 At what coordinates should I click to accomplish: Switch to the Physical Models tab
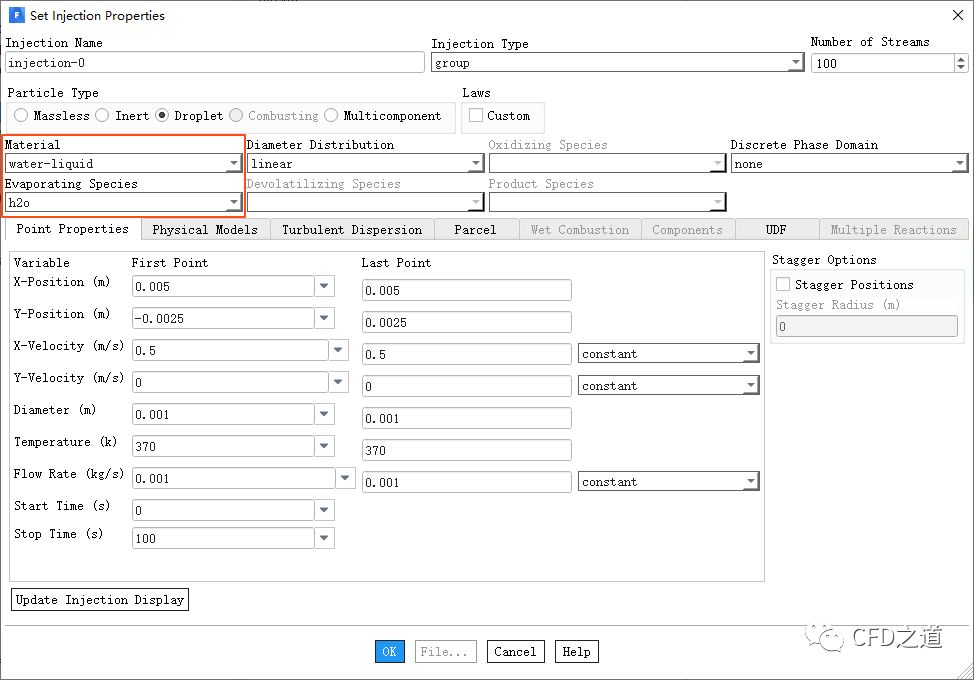205,230
